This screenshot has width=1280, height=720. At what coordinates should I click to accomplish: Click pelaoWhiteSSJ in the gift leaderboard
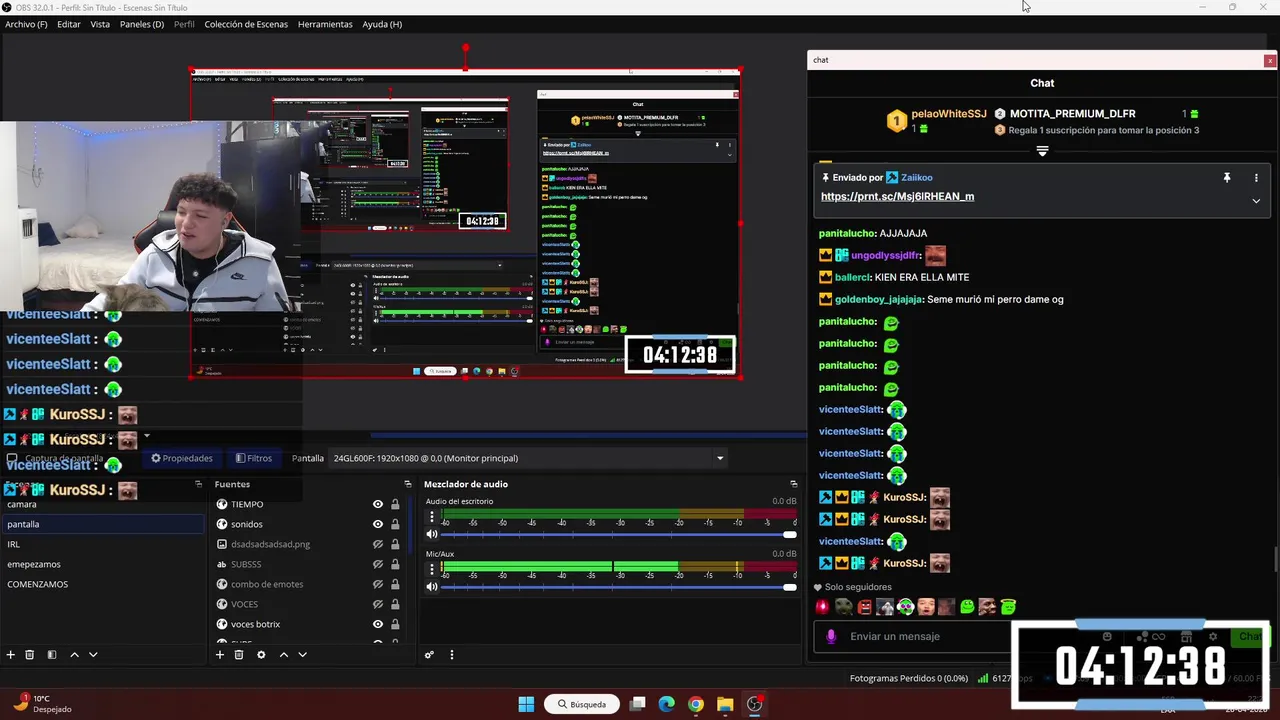[949, 114]
